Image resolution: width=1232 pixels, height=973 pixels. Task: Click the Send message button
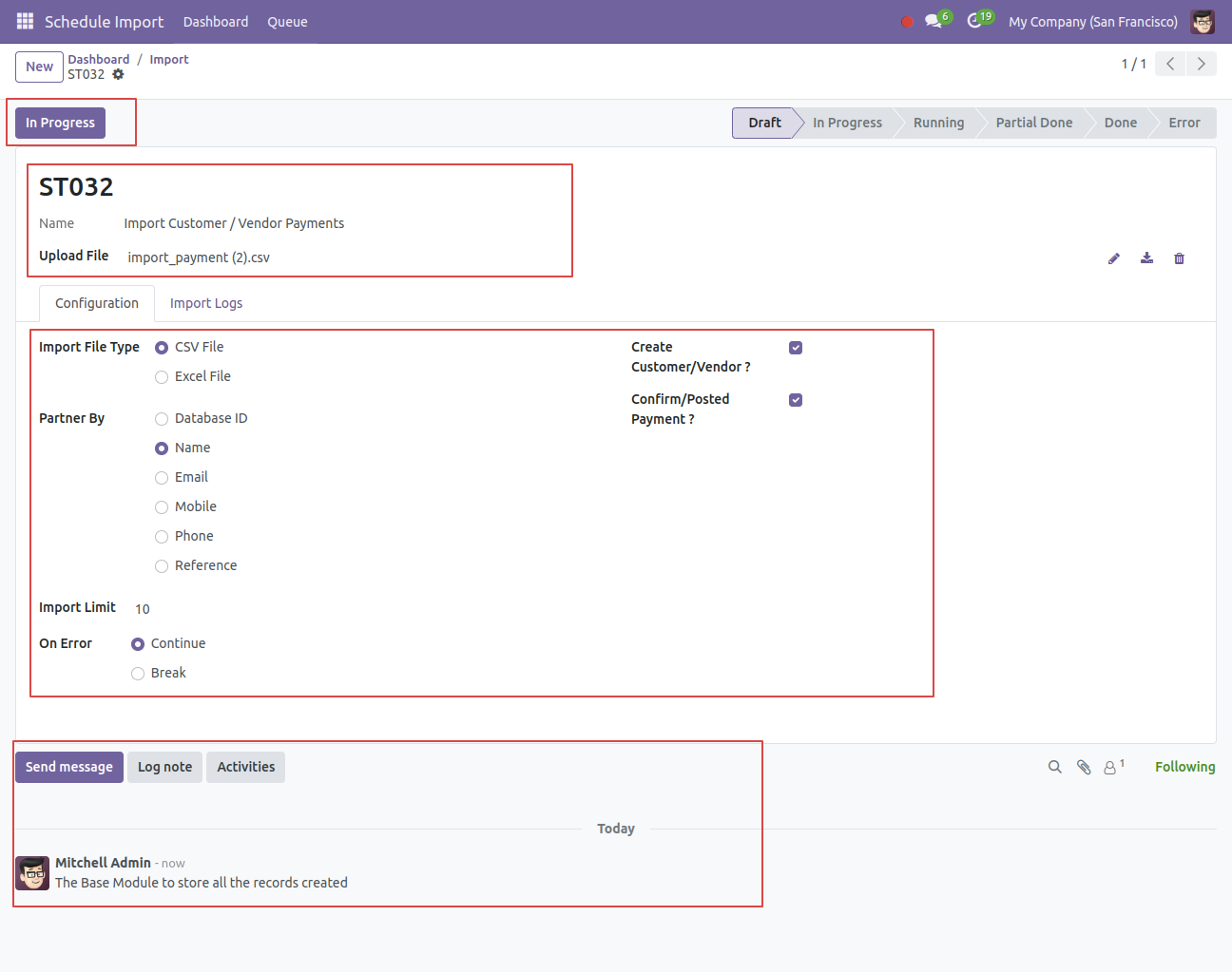(69, 767)
